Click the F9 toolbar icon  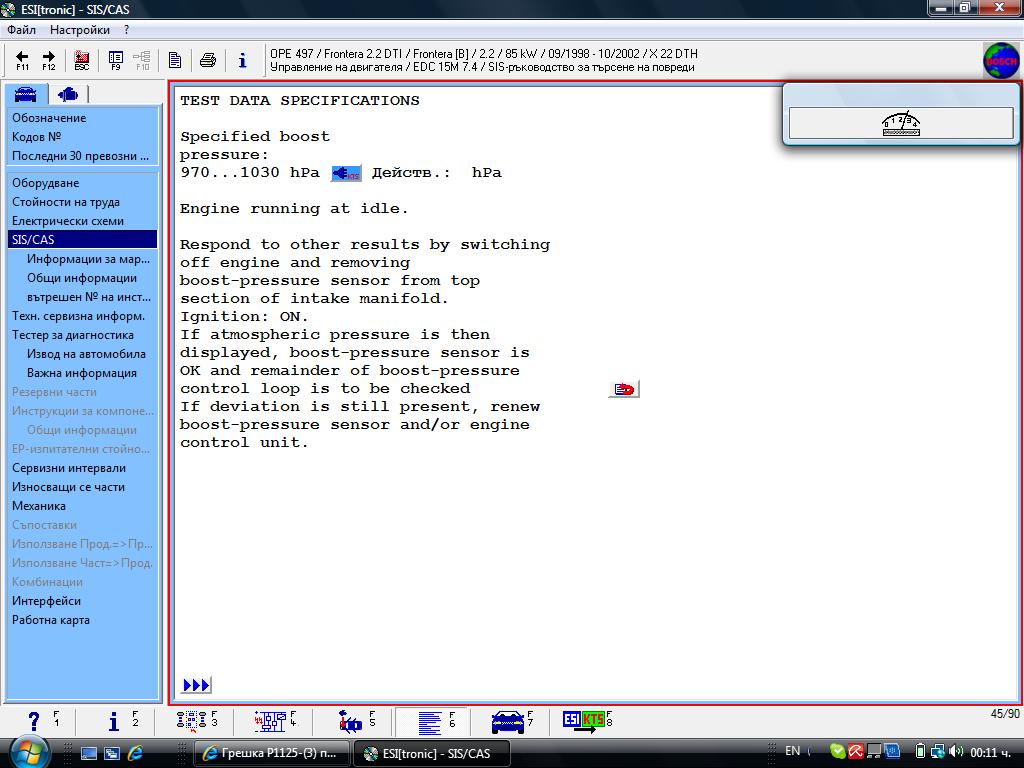click(x=116, y=60)
